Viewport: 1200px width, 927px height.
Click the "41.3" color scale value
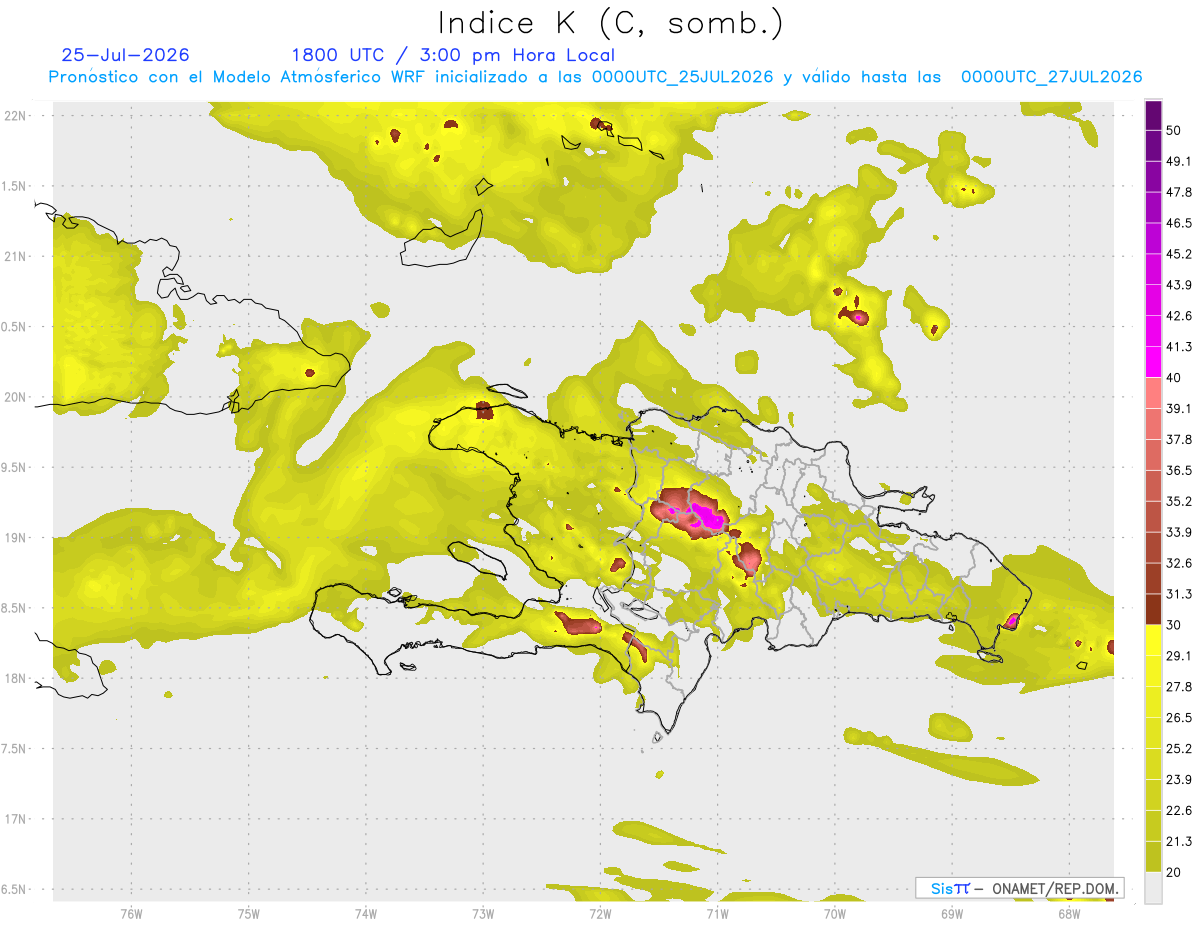coord(1179,347)
